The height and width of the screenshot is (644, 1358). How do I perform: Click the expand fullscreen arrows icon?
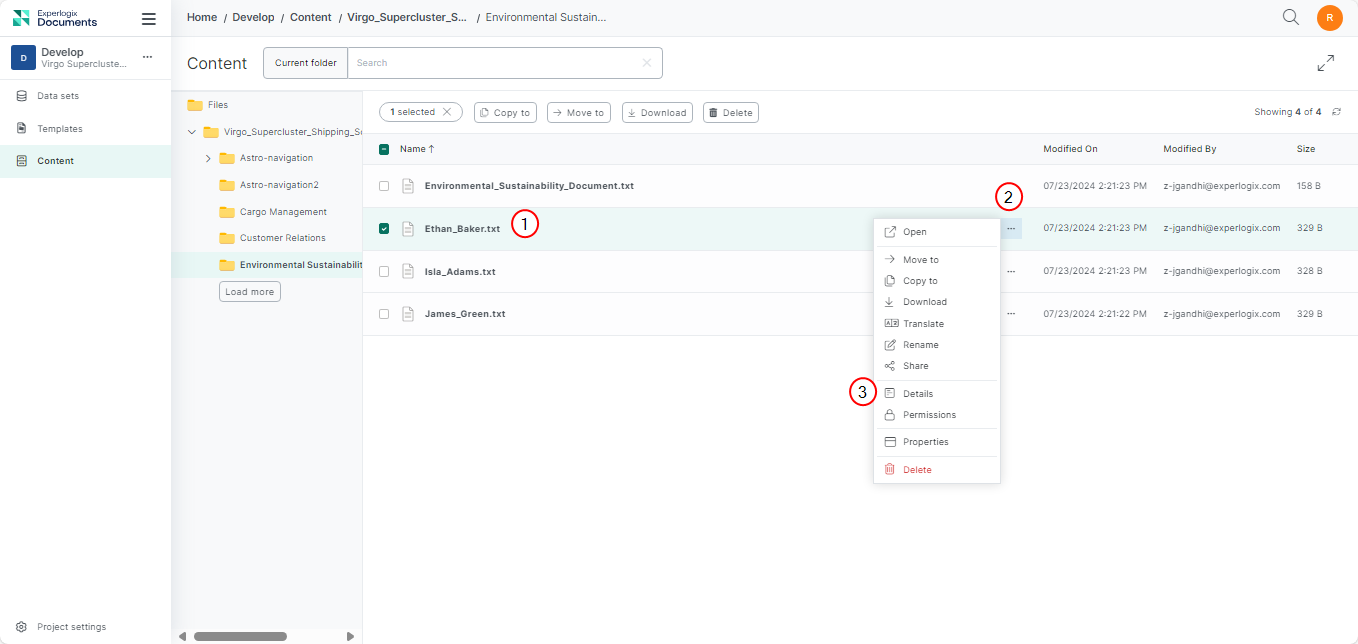pos(1326,63)
